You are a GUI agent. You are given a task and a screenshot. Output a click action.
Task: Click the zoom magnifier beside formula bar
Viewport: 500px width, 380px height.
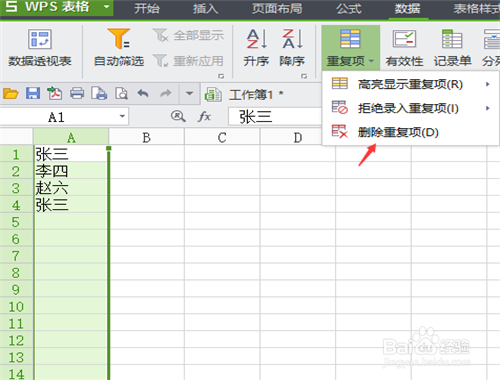click(178, 117)
